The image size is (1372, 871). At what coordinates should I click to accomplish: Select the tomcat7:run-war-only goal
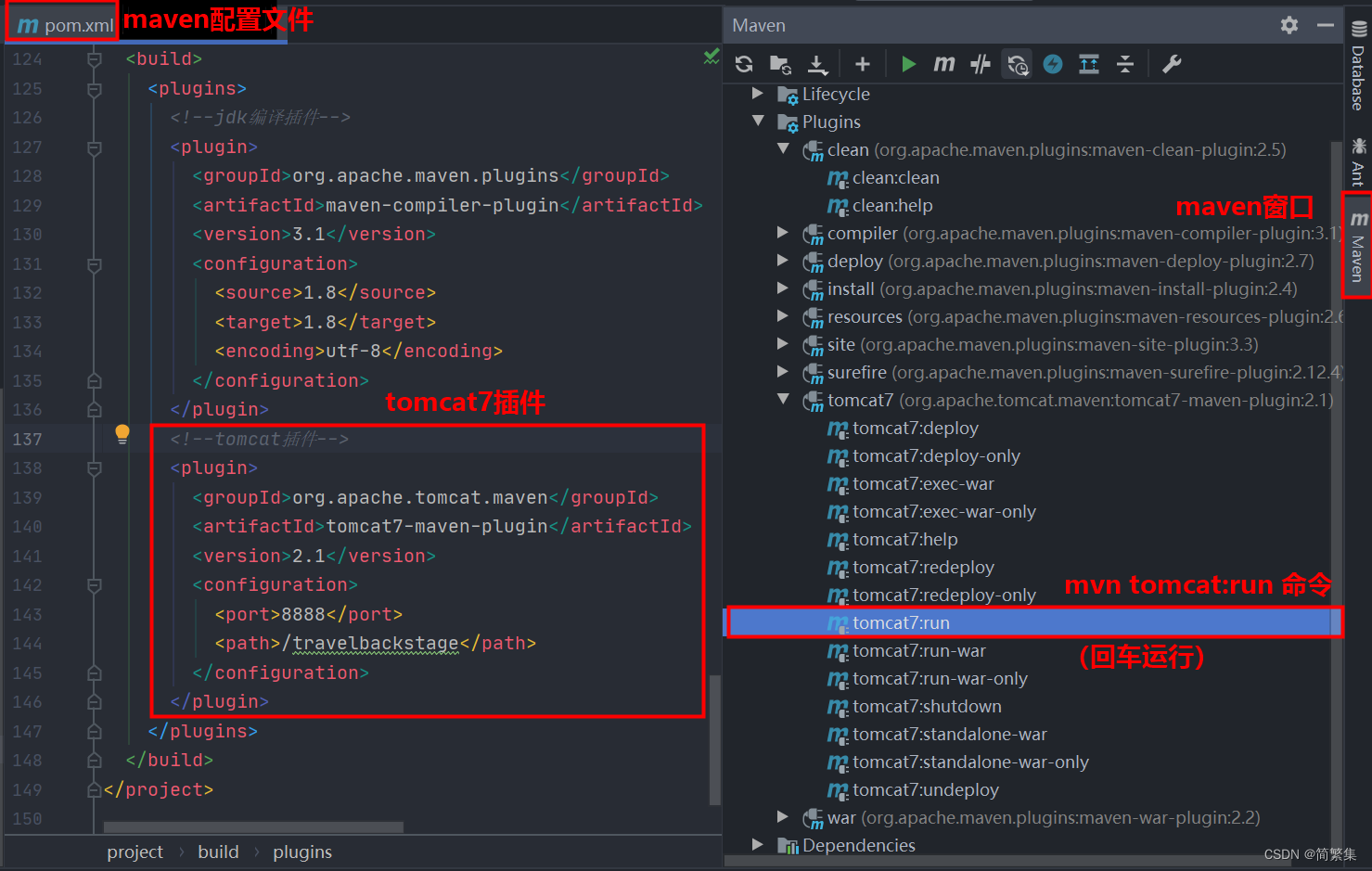point(940,678)
